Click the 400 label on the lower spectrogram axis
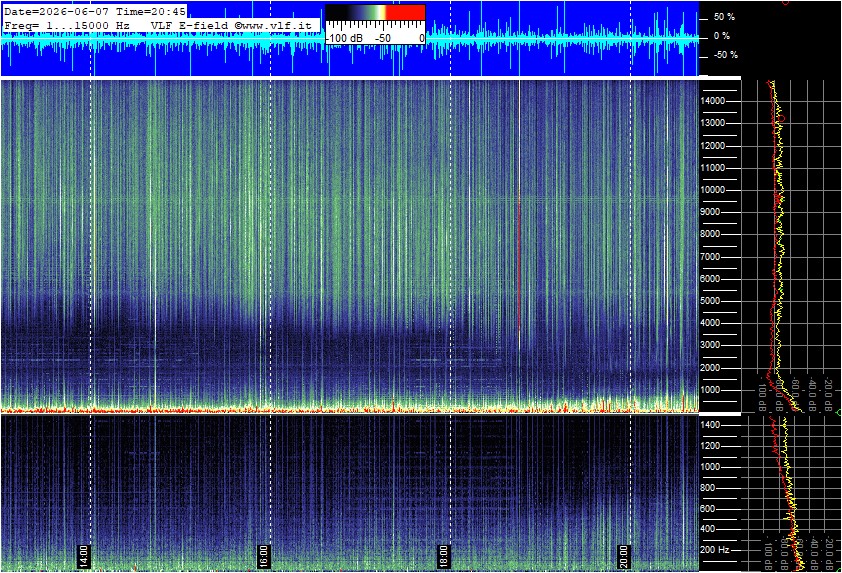Viewport: 842px width, 573px height. [708, 530]
